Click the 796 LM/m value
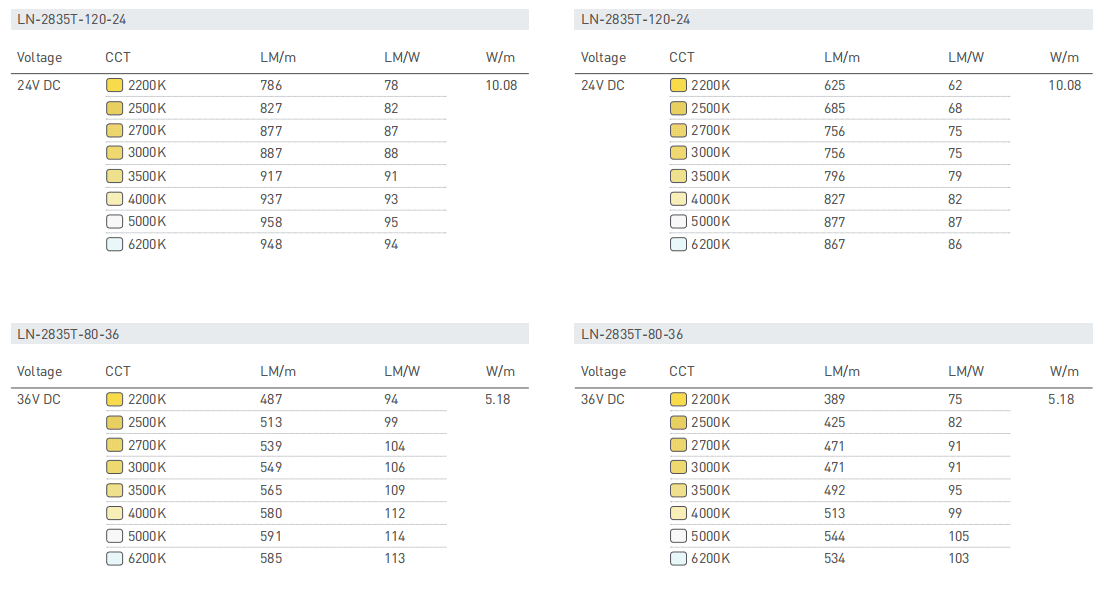 coord(835,176)
